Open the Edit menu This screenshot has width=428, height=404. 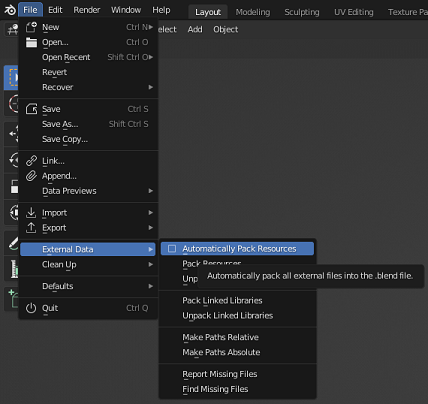tap(55, 10)
